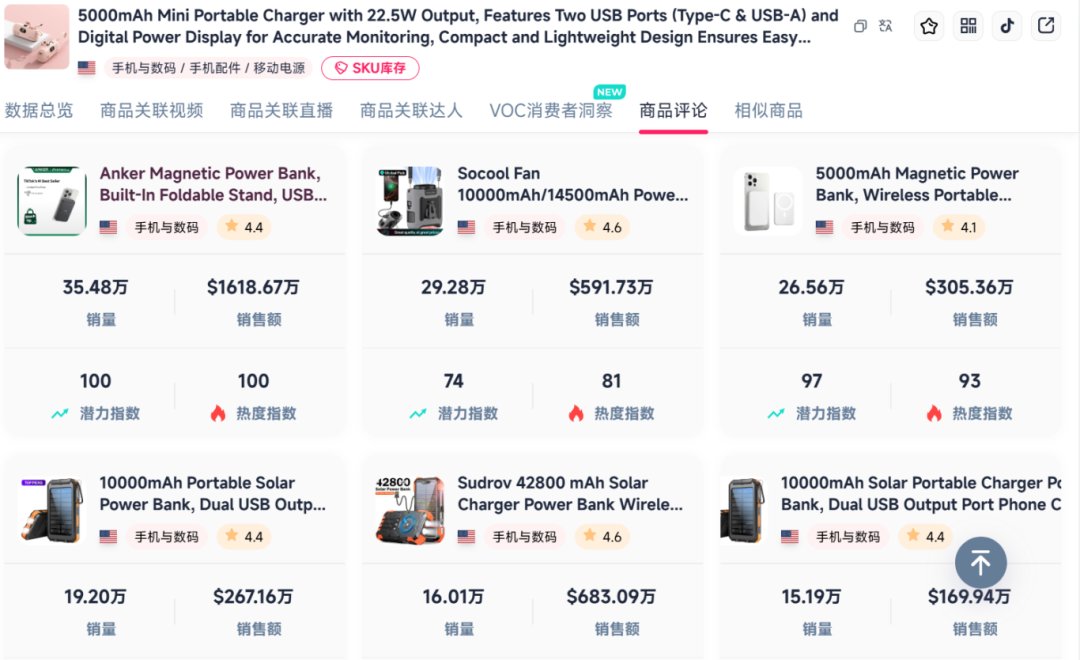This screenshot has width=1080, height=660.
Task: Toggle the star favorite icon in the header
Action: click(928, 25)
